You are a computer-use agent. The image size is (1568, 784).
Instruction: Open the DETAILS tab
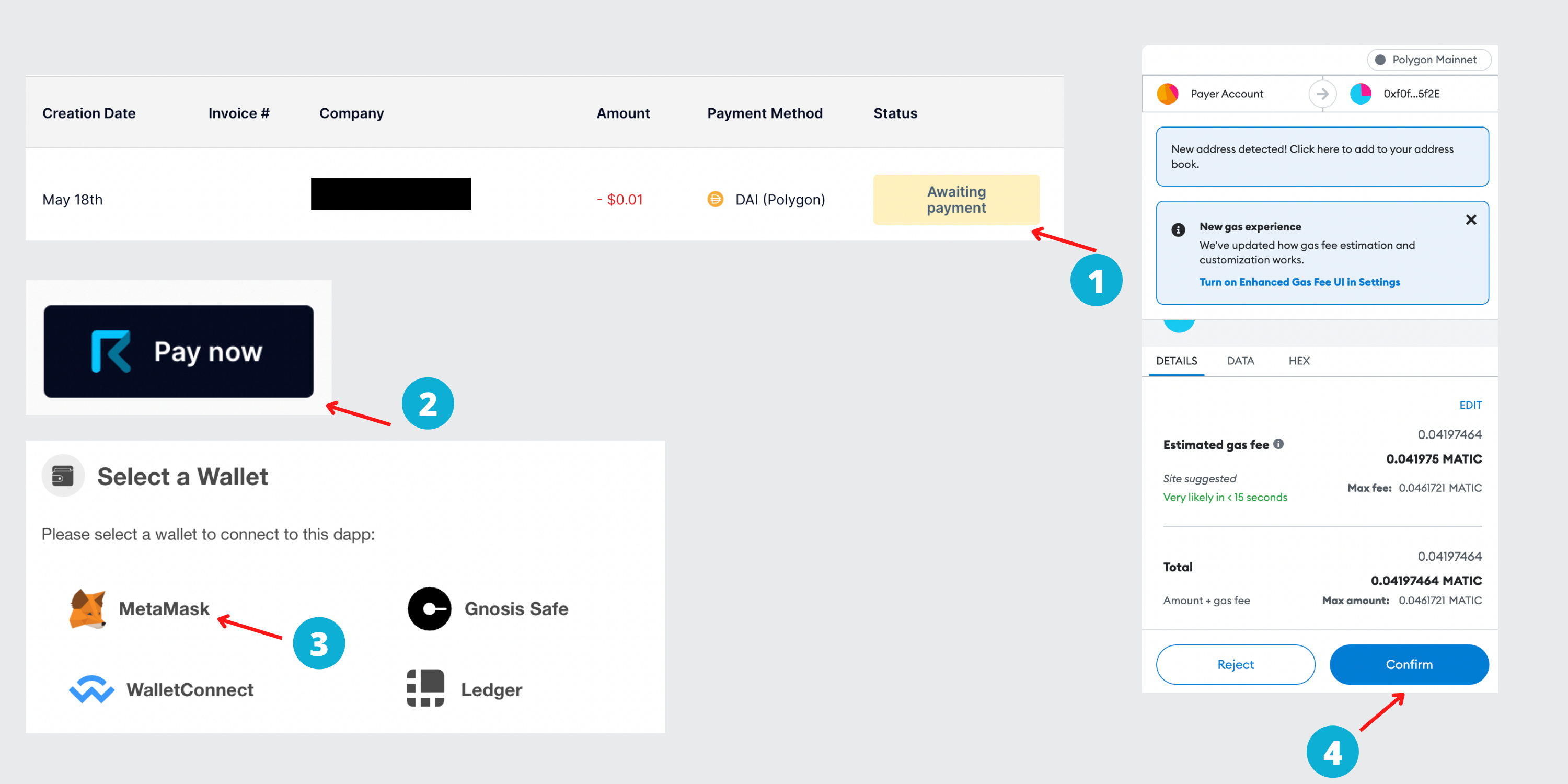tap(1176, 361)
